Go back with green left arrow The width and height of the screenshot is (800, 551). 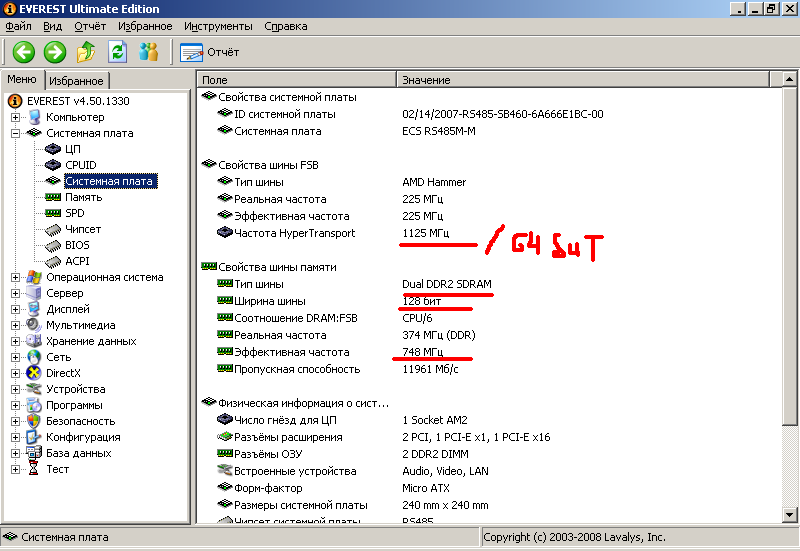(23, 52)
